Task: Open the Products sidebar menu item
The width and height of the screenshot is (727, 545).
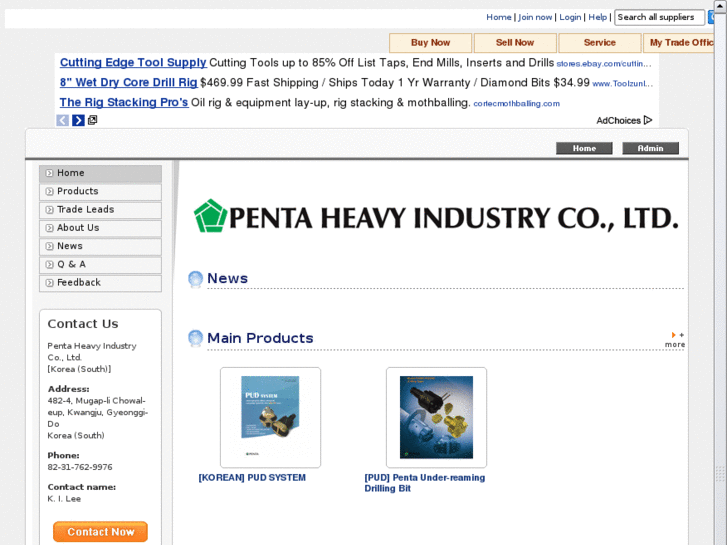Action: point(101,192)
